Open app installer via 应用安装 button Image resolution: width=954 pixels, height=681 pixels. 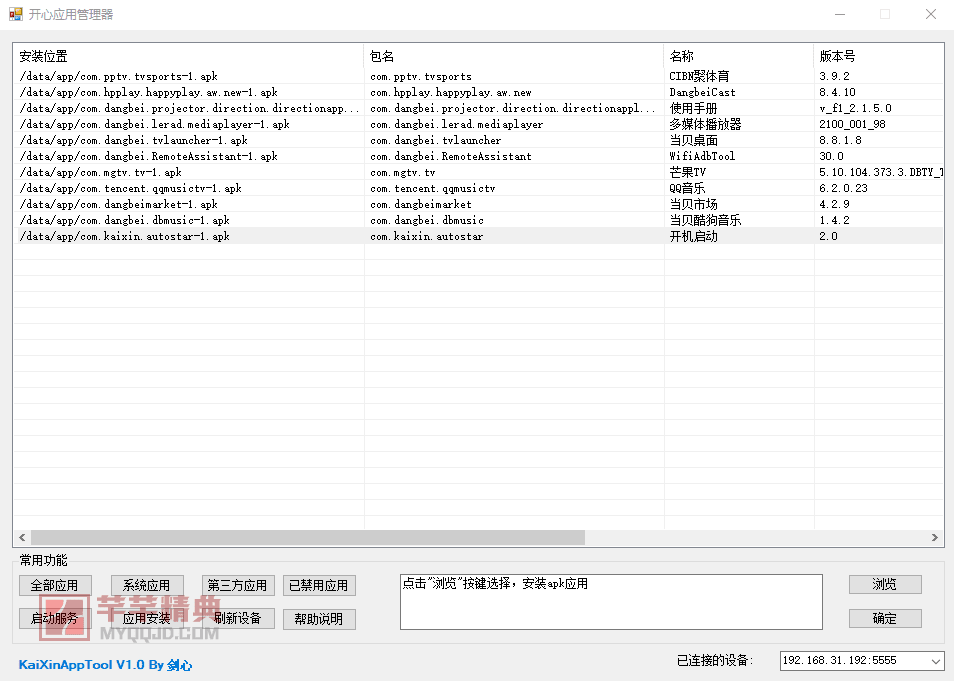coord(146,618)
